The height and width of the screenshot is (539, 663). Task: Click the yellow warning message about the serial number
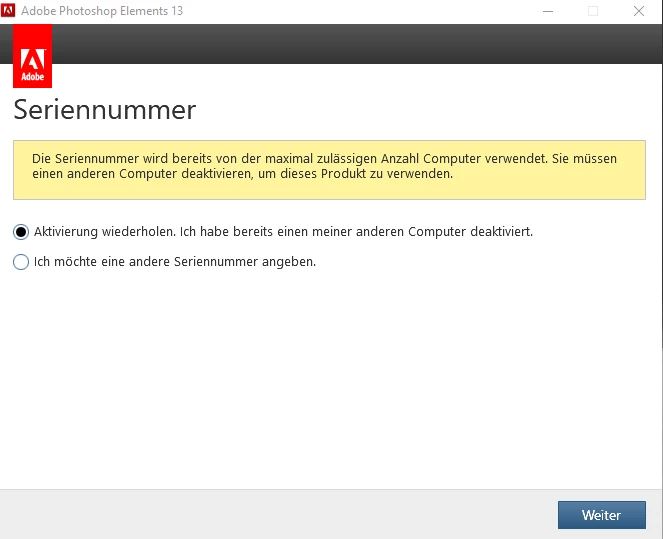click(x=329, y=170)
